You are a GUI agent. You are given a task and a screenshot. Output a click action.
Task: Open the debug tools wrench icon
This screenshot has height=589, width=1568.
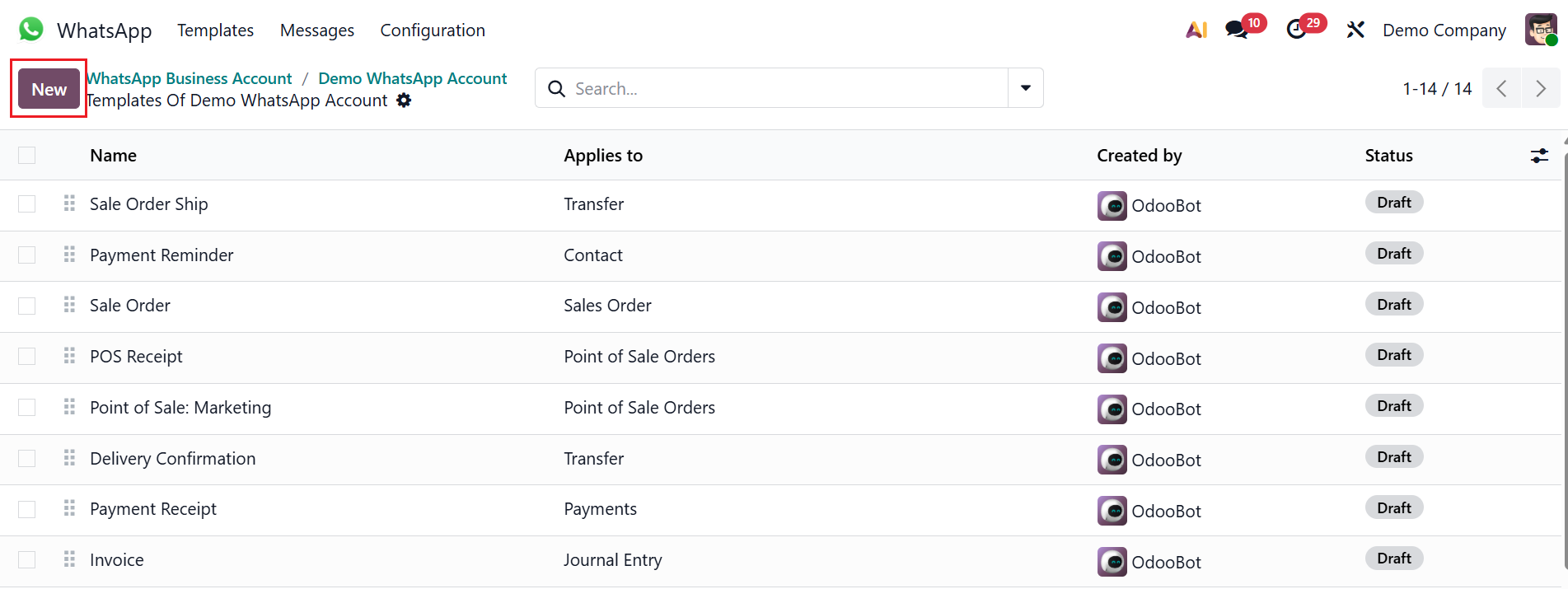point(1355,30)
